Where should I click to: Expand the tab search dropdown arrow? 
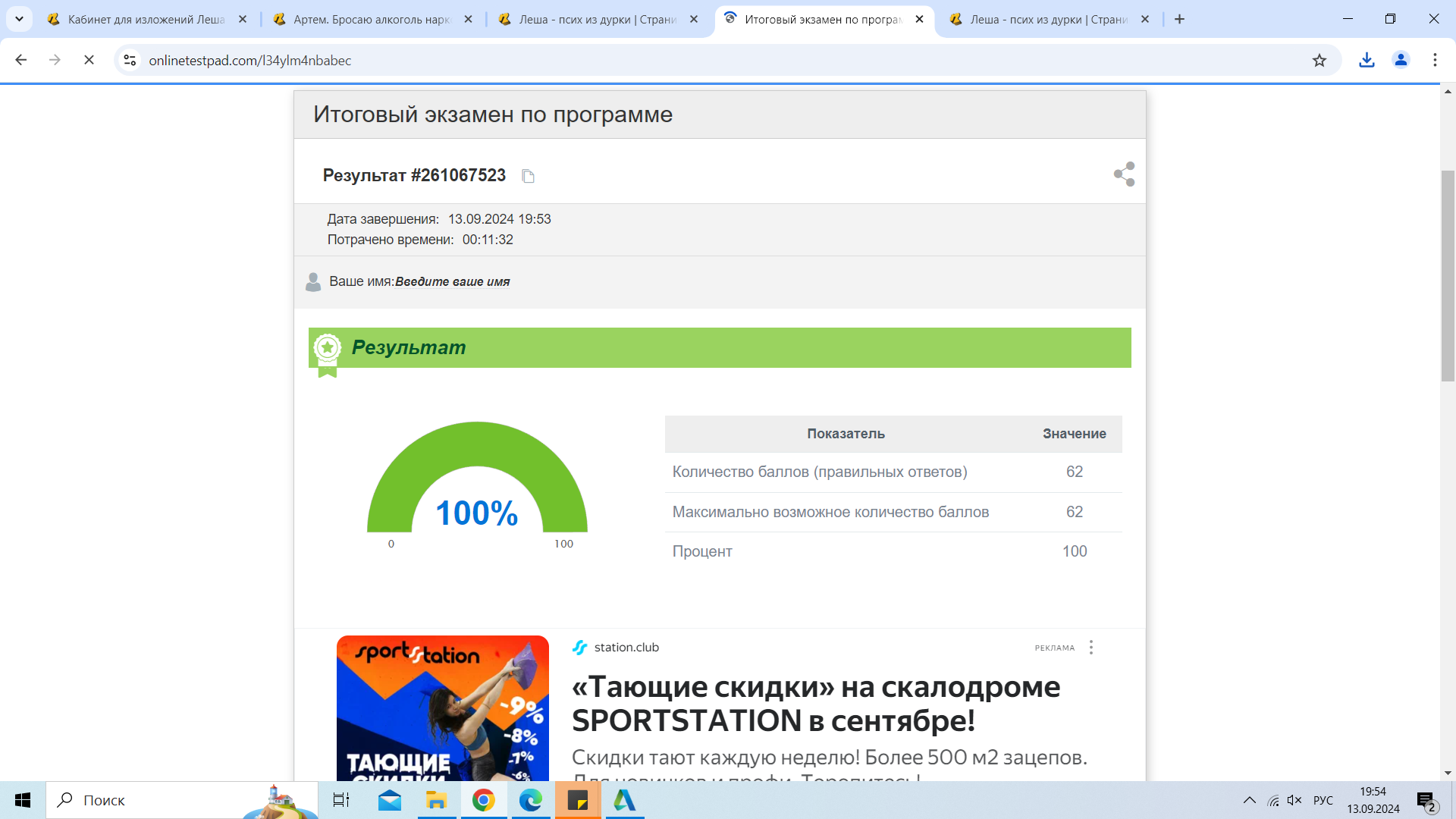(19, 19)
